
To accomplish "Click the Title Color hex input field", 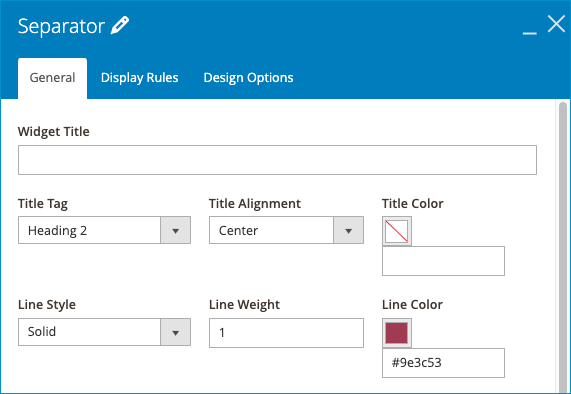I will (443, 261).
